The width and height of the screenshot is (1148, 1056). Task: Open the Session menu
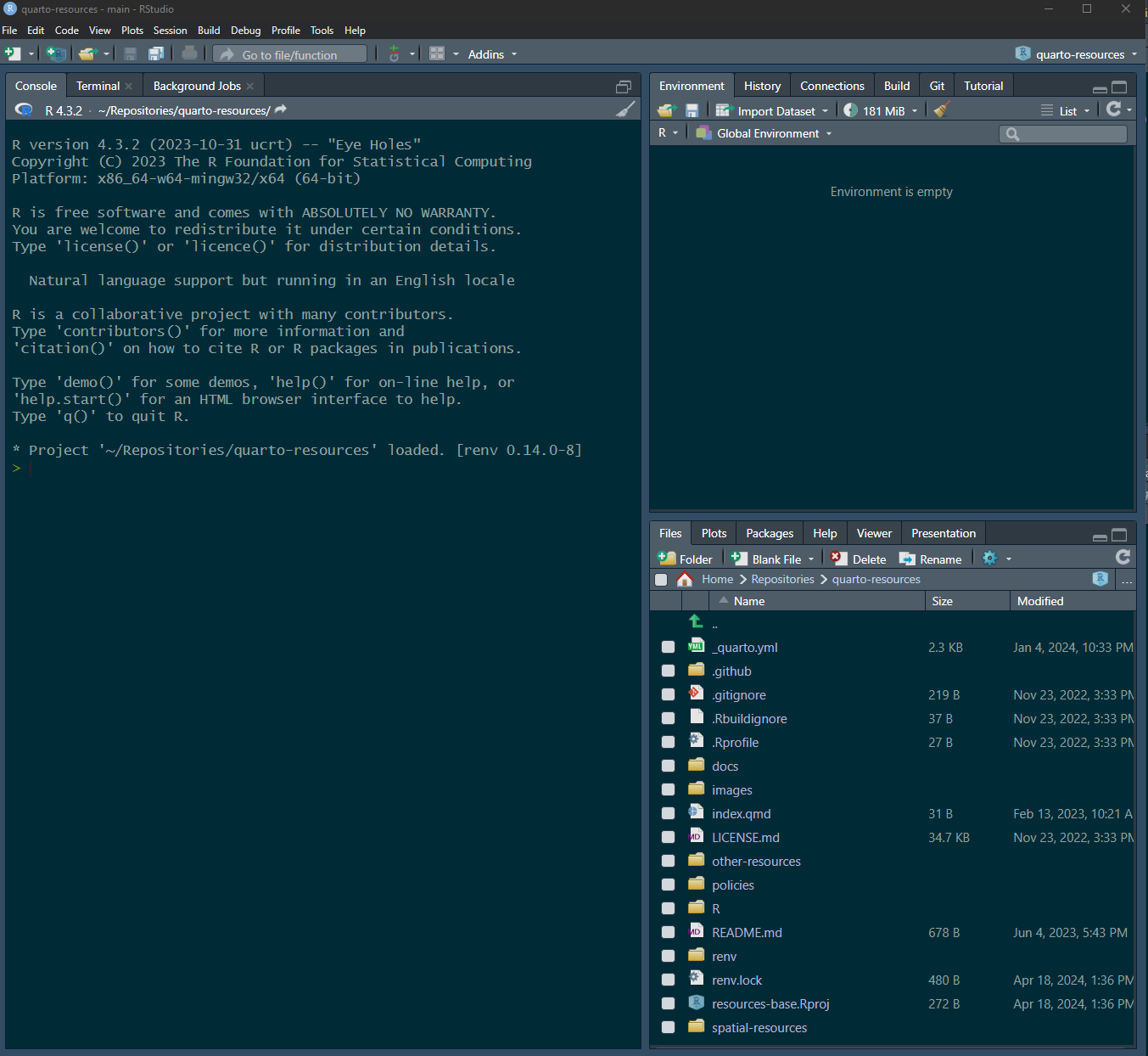coord(170,31)
